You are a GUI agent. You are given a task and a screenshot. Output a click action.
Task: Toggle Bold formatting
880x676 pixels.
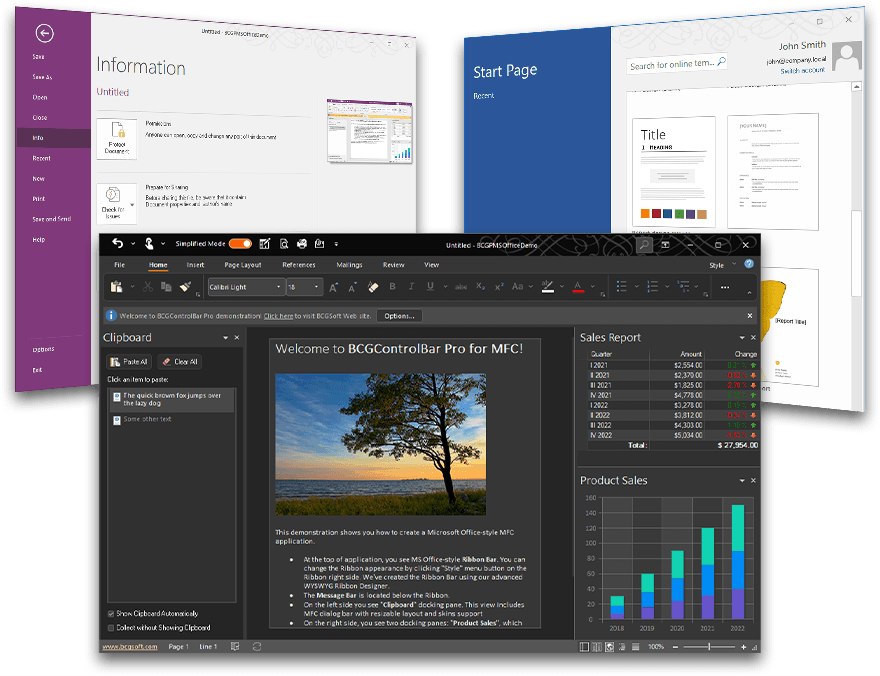click(392, 287)
